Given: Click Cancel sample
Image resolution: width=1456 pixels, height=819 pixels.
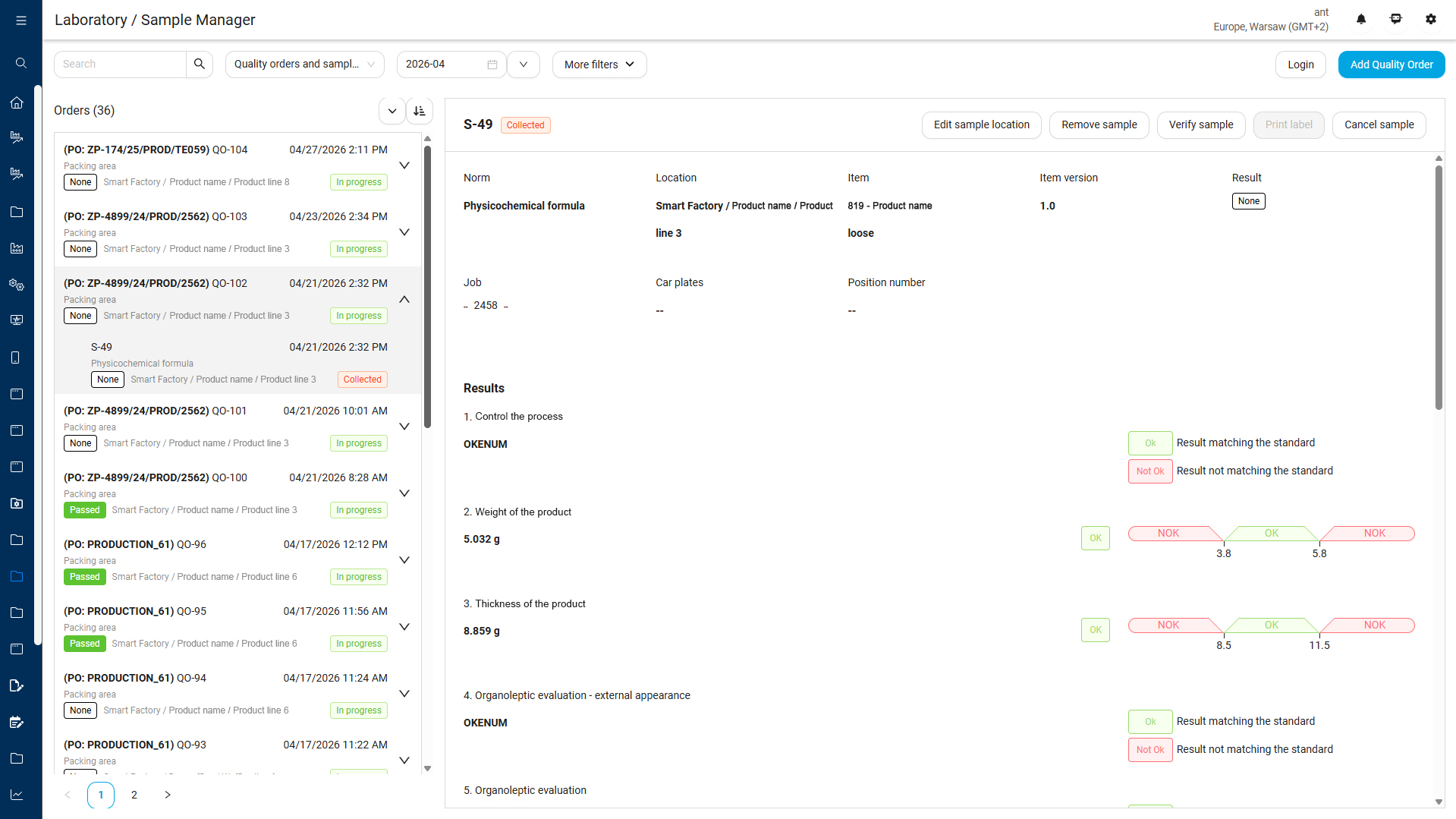Looking at the screenshot, I should (x=1379, y=125).
